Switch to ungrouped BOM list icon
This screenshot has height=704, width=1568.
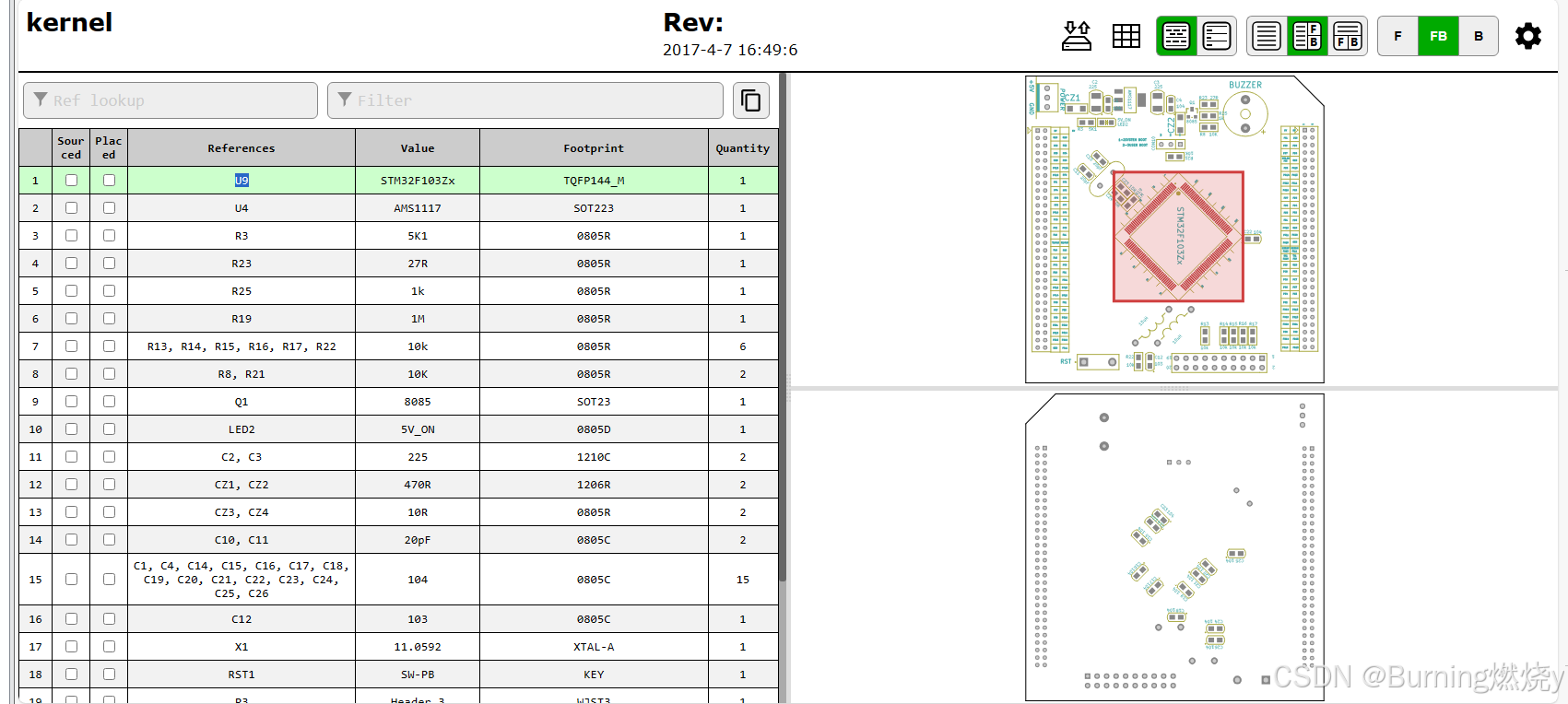[x=1217, y=36]
